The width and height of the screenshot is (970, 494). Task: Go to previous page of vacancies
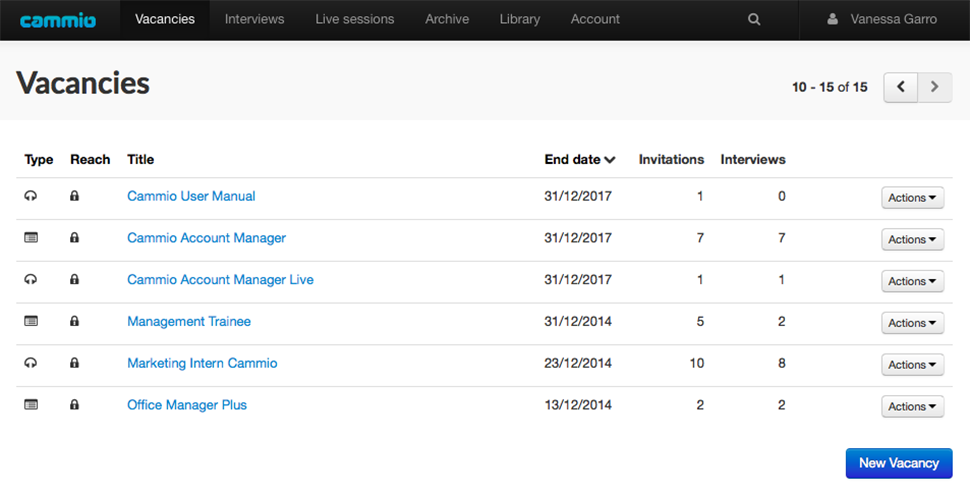pos(900,87)
